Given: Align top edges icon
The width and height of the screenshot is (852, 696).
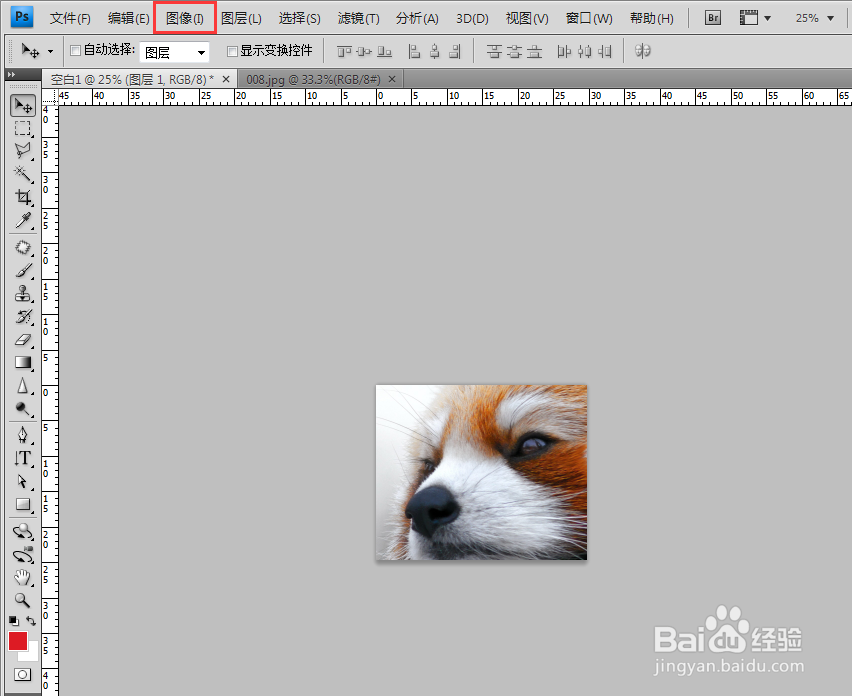Looking at the screenshot, I should [x=344, y=52].
